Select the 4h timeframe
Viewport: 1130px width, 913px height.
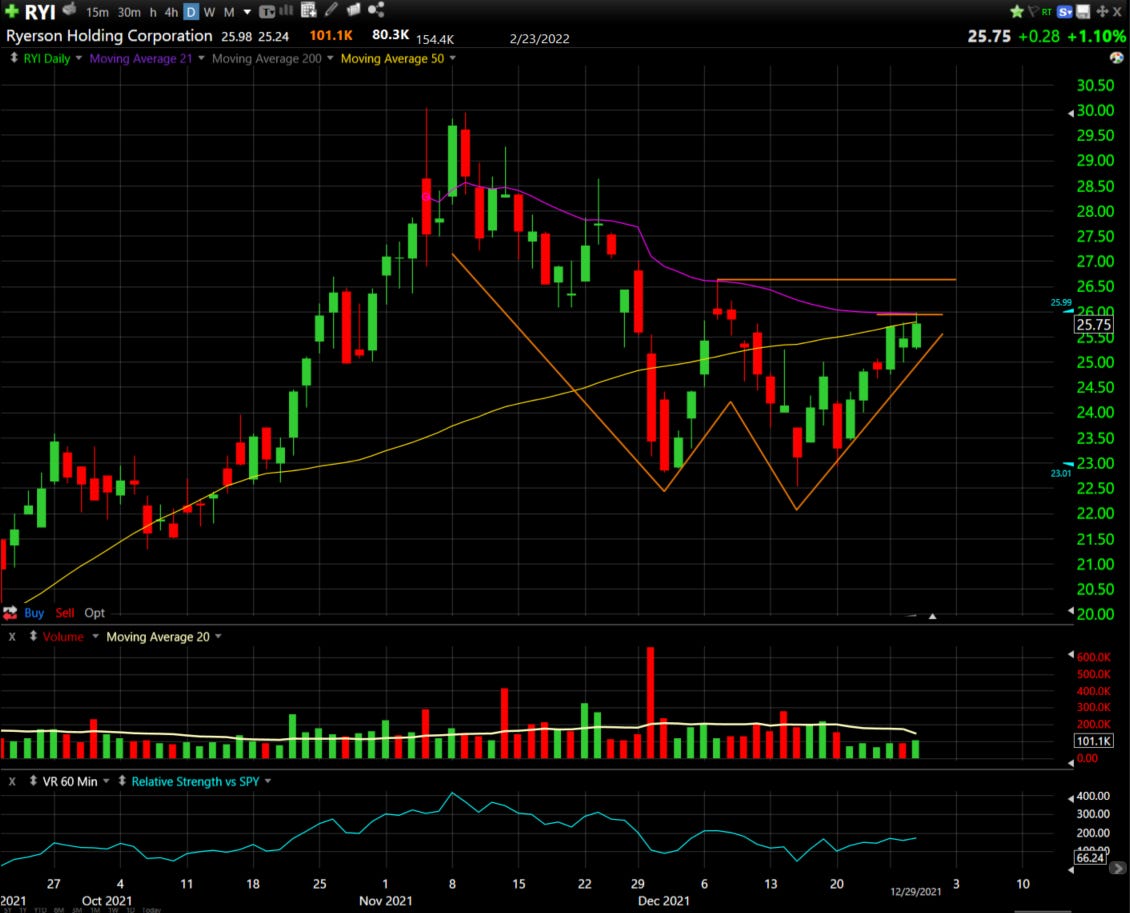171,12
